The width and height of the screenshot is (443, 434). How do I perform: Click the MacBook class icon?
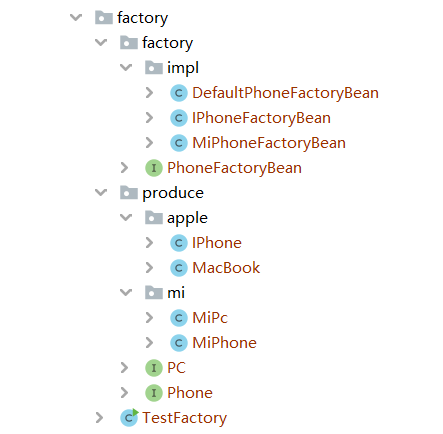(x=179, y=268)
